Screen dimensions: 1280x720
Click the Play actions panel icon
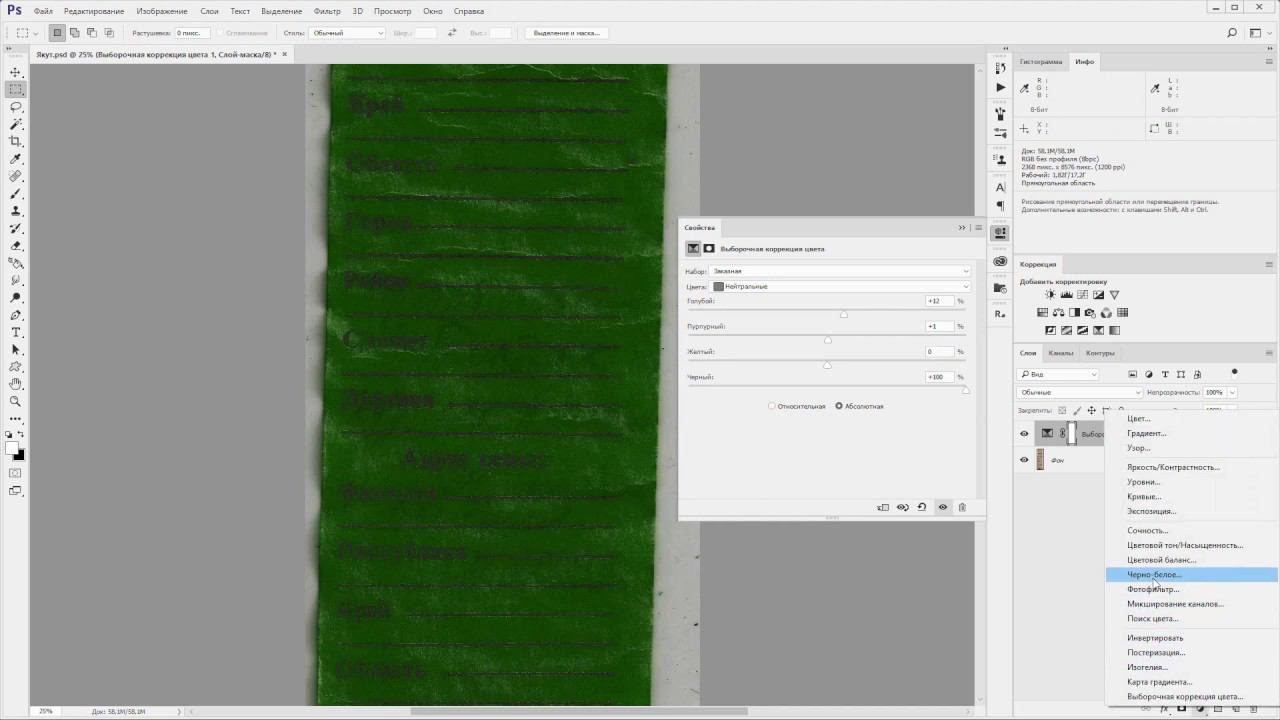click(1000, 88)
